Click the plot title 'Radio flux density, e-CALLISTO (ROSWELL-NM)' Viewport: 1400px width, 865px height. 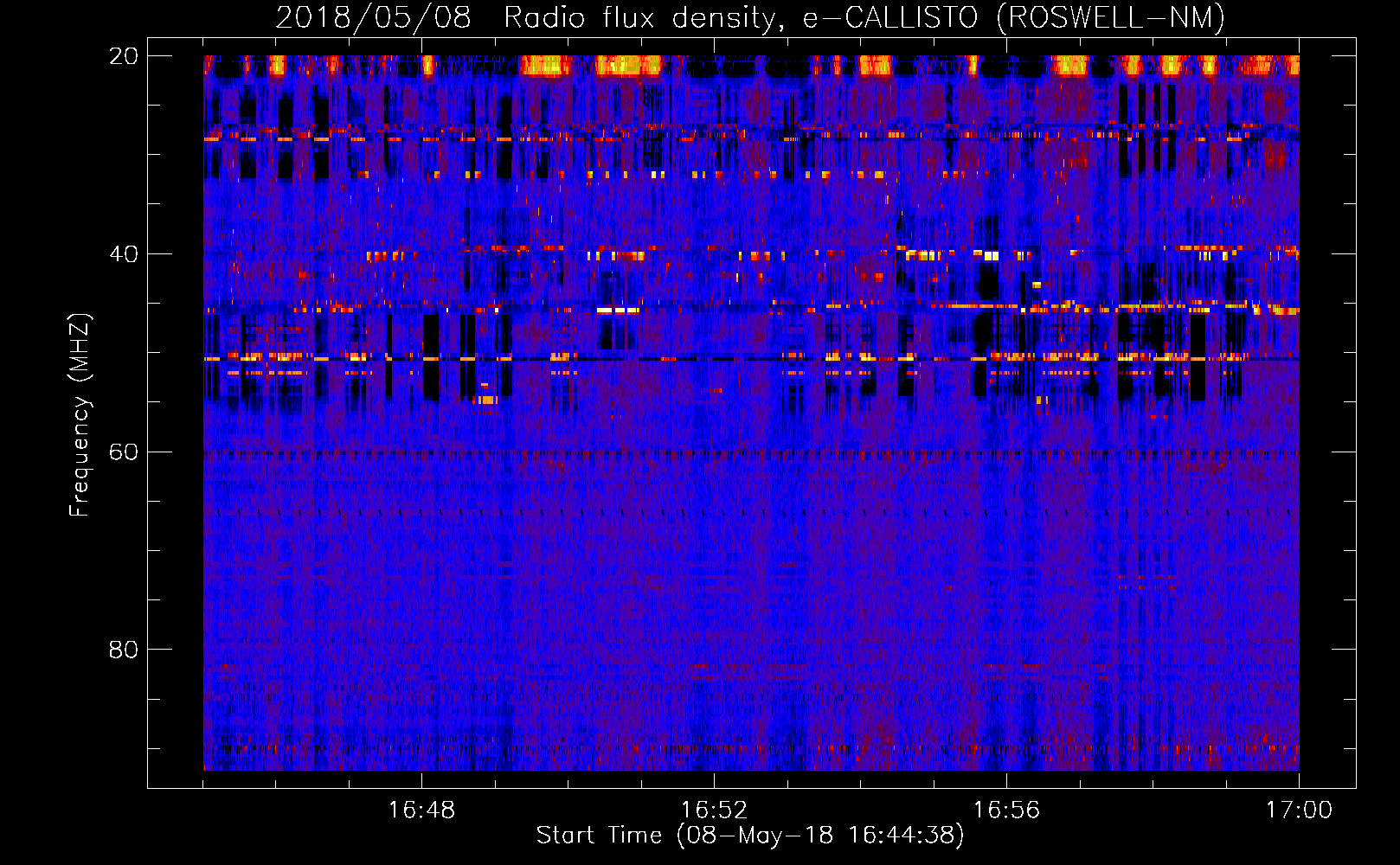[864, 17]
